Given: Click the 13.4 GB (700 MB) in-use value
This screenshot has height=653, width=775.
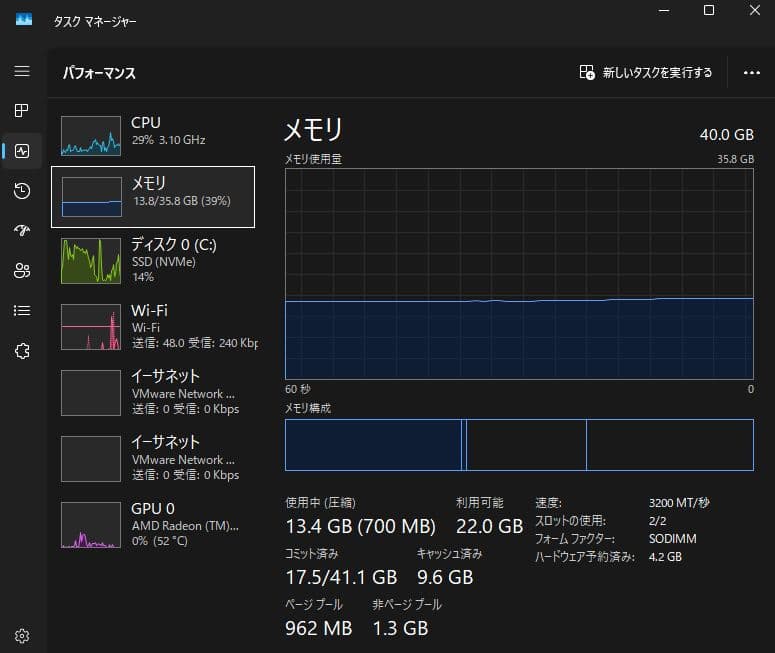Looking at the screenshot, I should [360, 526].
